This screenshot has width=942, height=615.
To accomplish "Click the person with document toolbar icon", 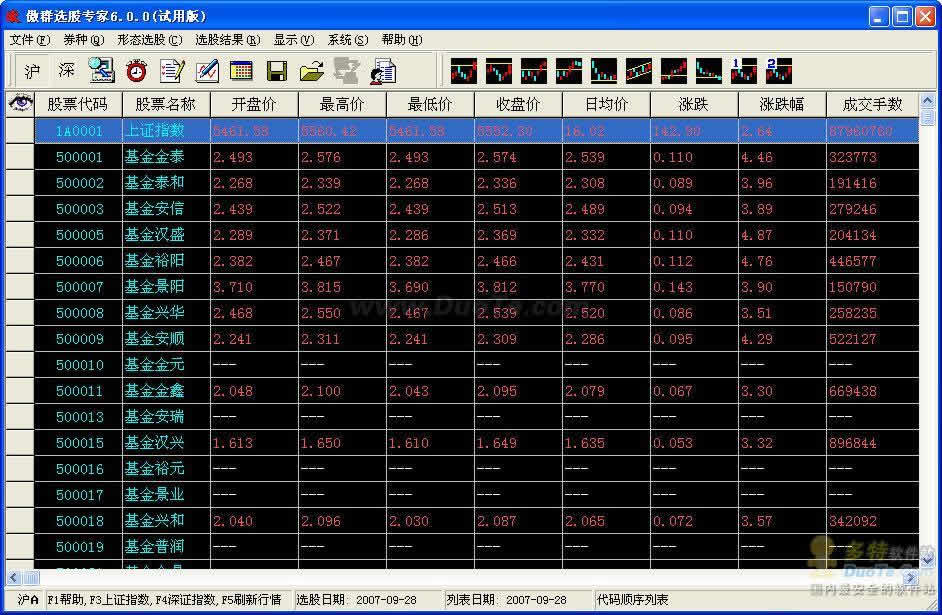I will tap(382, 71).
